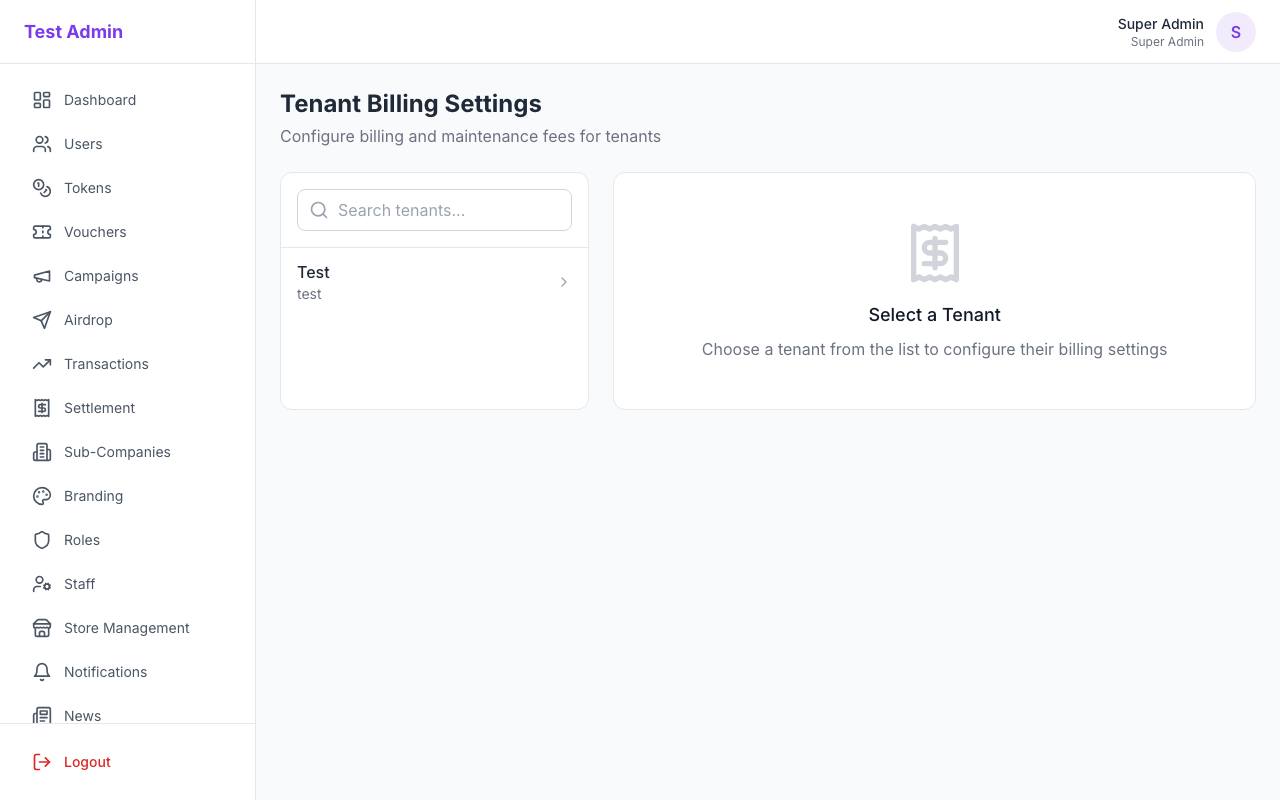Select the Test tenant from the list

pos(420,282)
